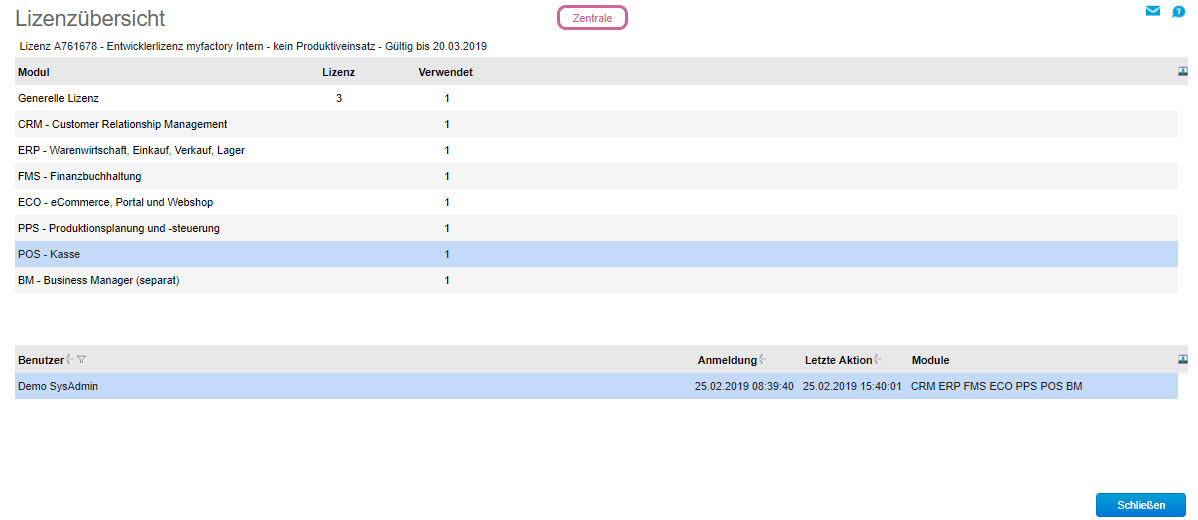Click the export icon in the module table header
This screenshot has width=1198, height=520.
coord(1183,72)
